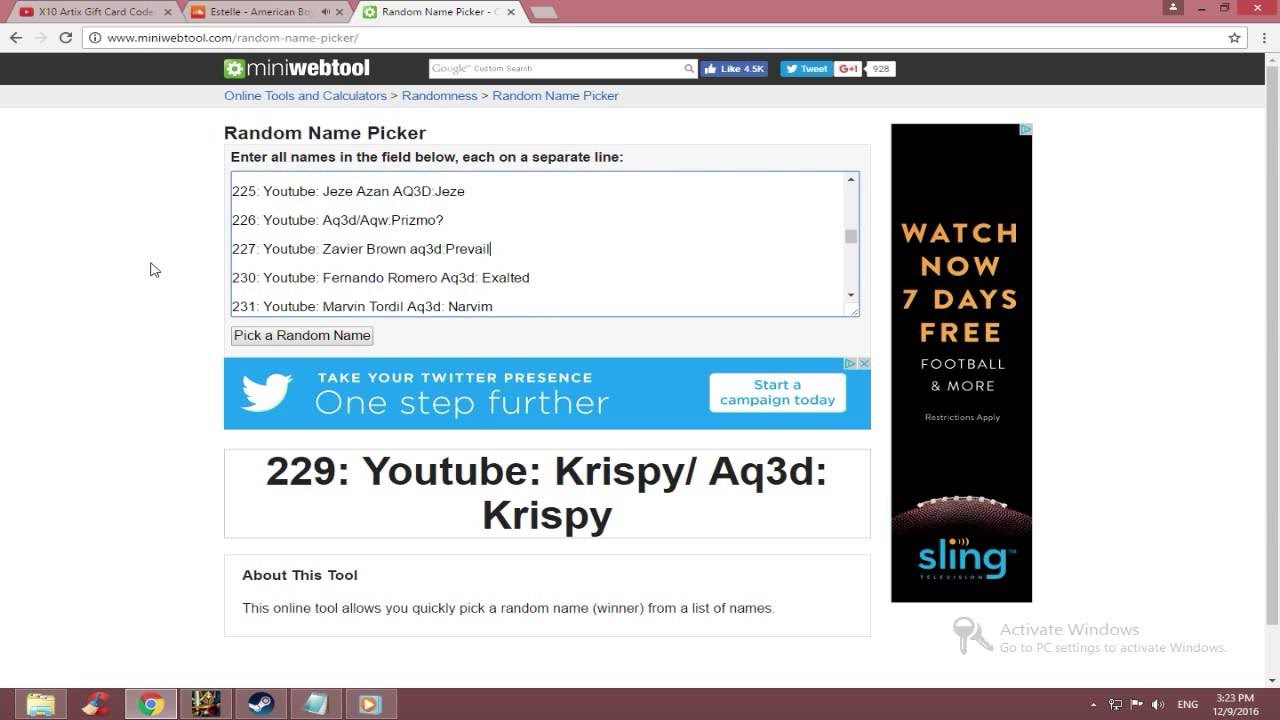Viewport: 1280px width, 720px height.
Task: Close the Twitter banner ad X icon
Action: coord(865,363)
